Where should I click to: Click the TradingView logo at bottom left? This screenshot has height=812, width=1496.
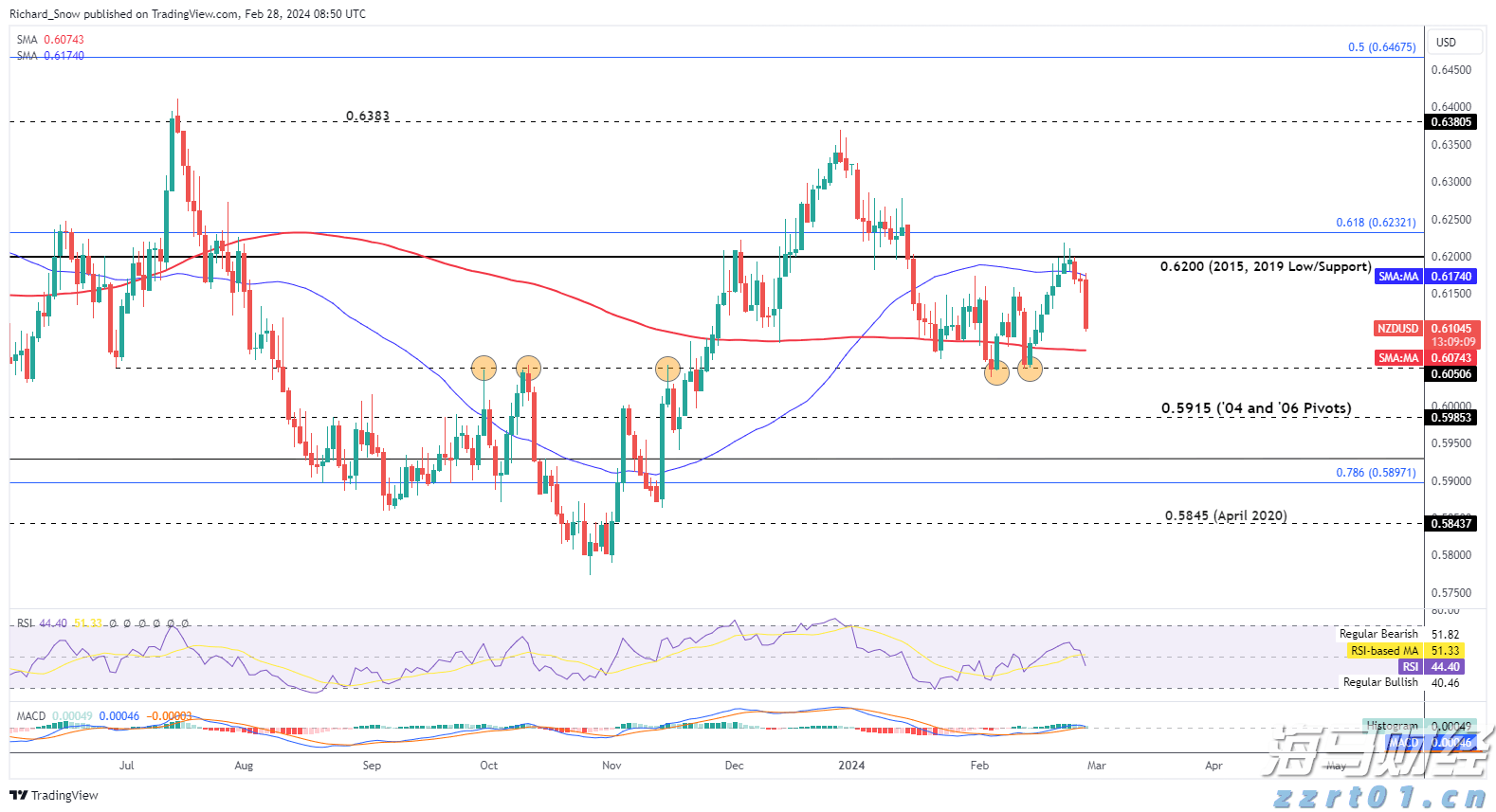[x=54, y=795]
